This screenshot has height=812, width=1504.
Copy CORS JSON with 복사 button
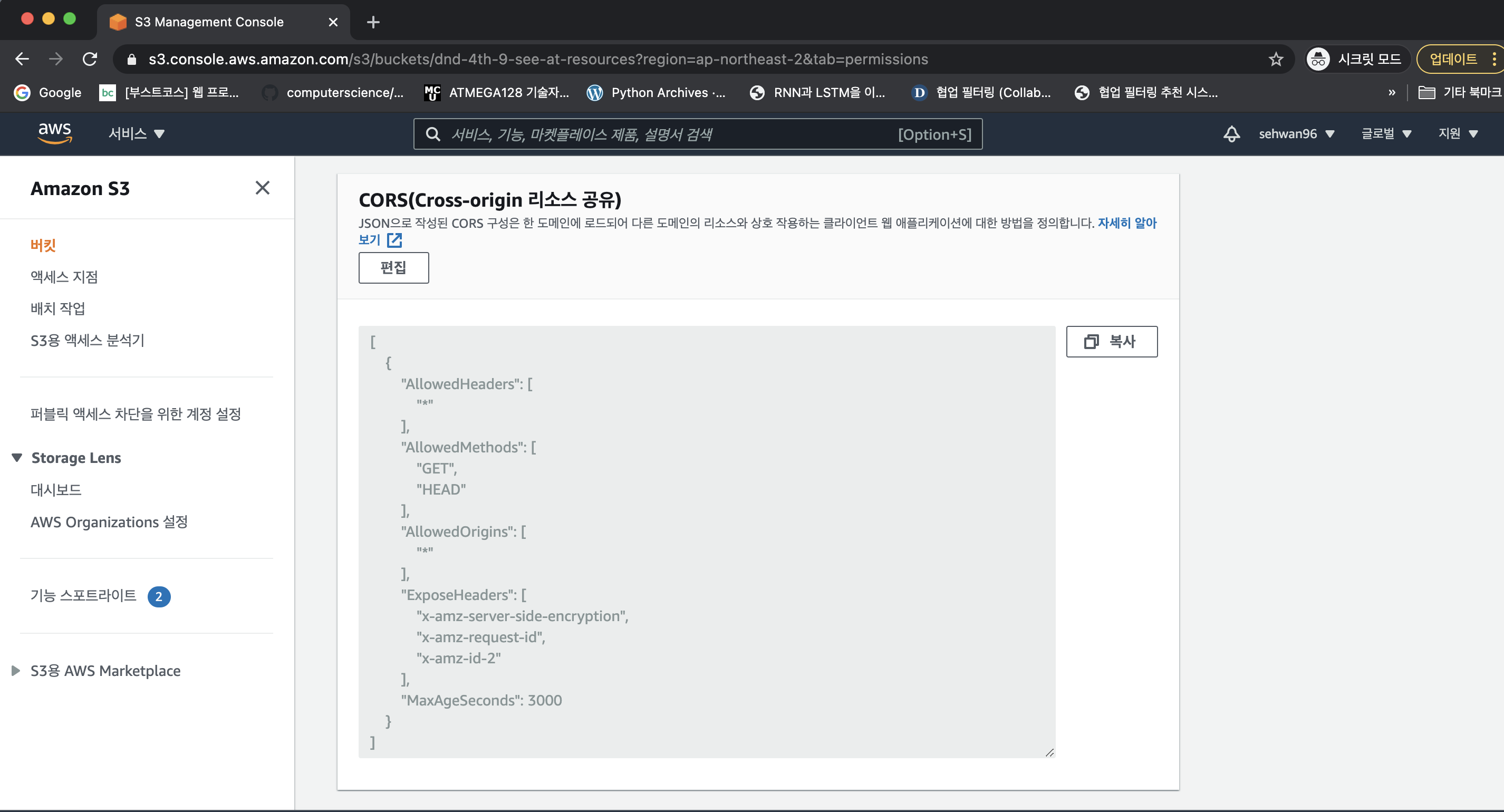click(1111, 342)
